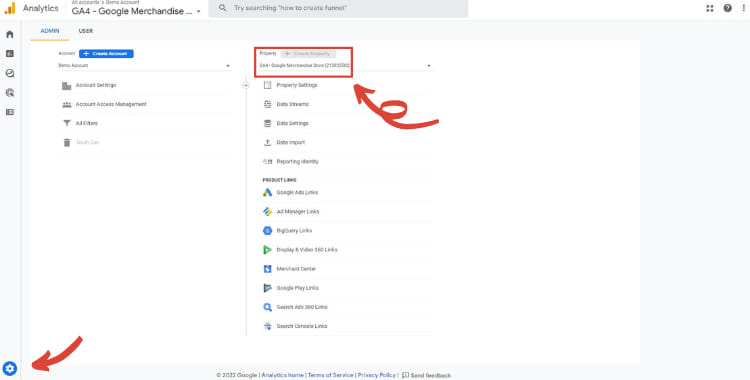Open the Reports icon in left sidebar
Image resolution: width=750 pixels, height=380 pixels.
coord(10,54)
